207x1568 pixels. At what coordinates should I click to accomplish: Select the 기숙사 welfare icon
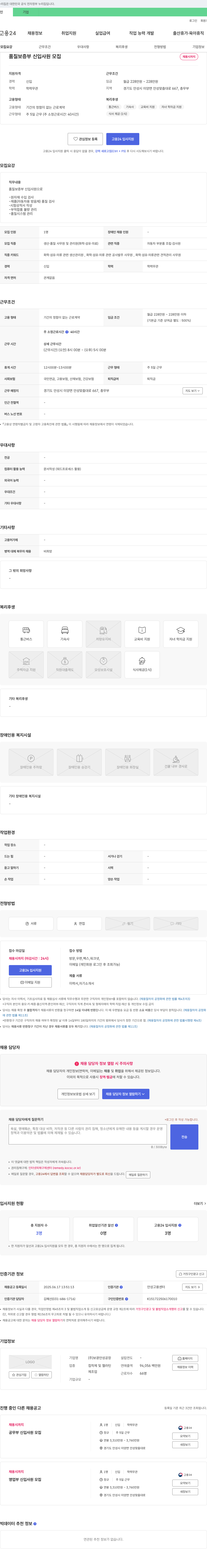click(64, 630)
